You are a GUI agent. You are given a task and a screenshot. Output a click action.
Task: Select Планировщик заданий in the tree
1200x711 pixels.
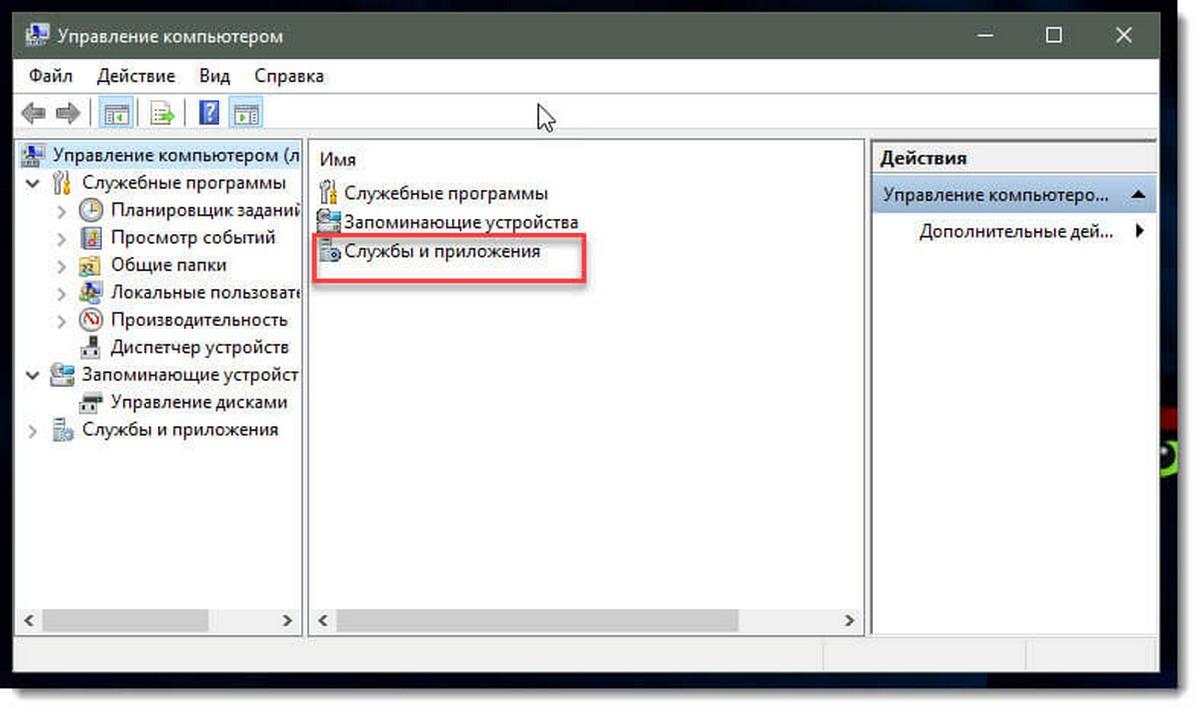[205, 210]
